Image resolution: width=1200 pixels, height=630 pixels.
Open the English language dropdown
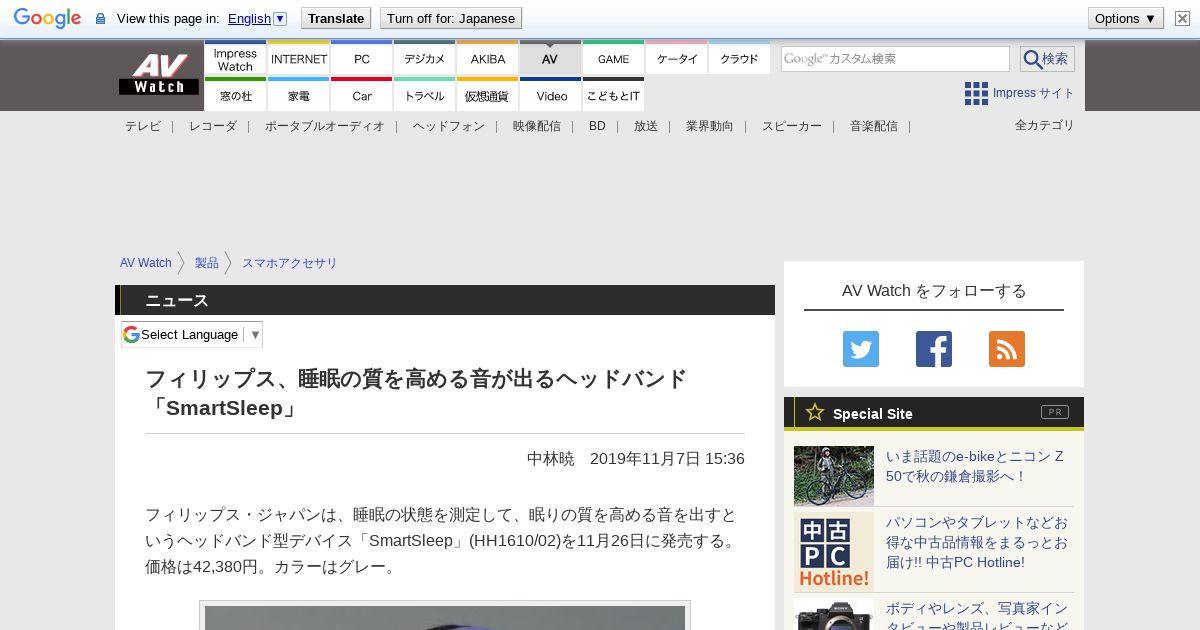(257, 18)
